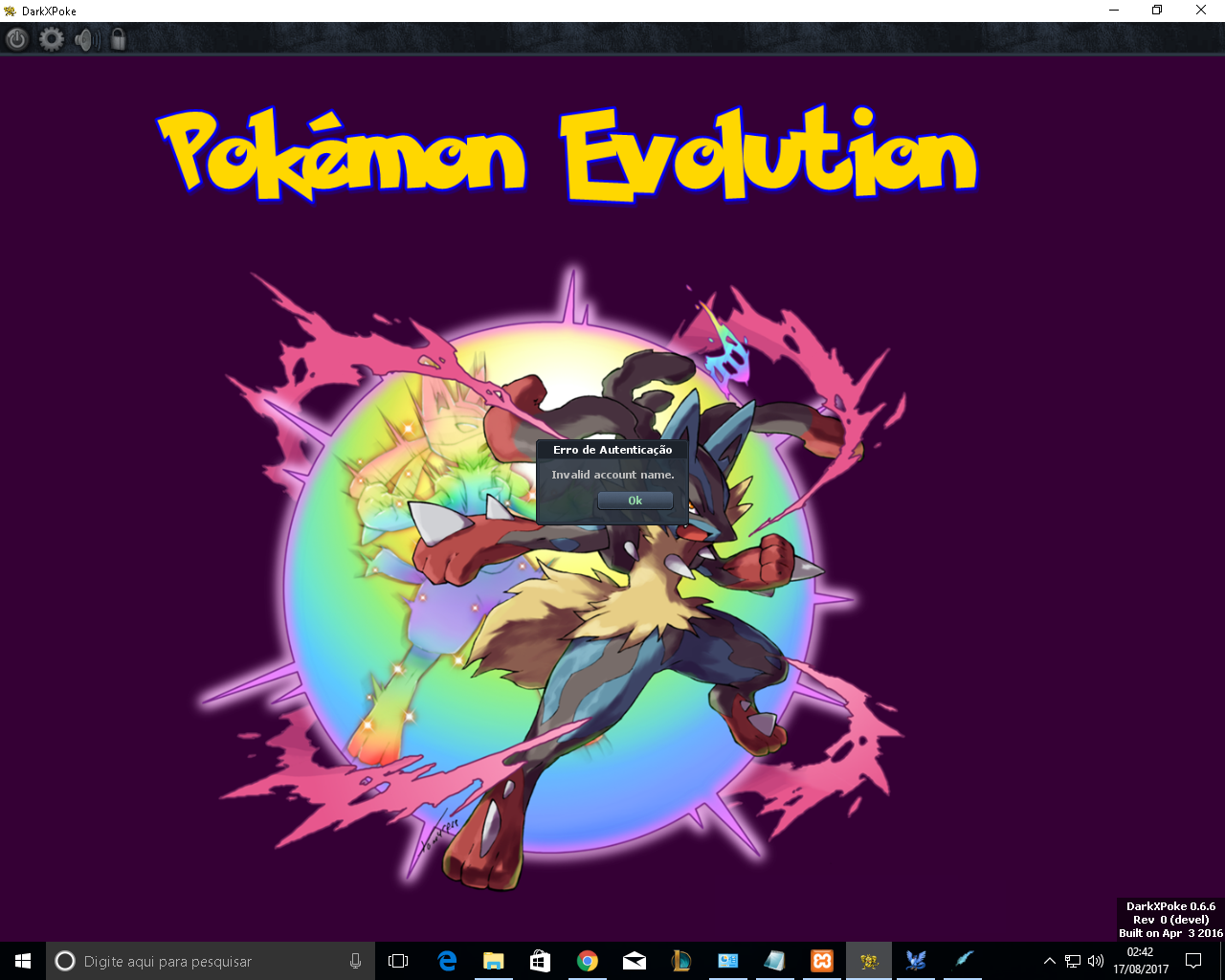The width and height of the screenshot is (1225, 980).
Task: Open the system volume tray icon
Action: (x=1096, y=961)
